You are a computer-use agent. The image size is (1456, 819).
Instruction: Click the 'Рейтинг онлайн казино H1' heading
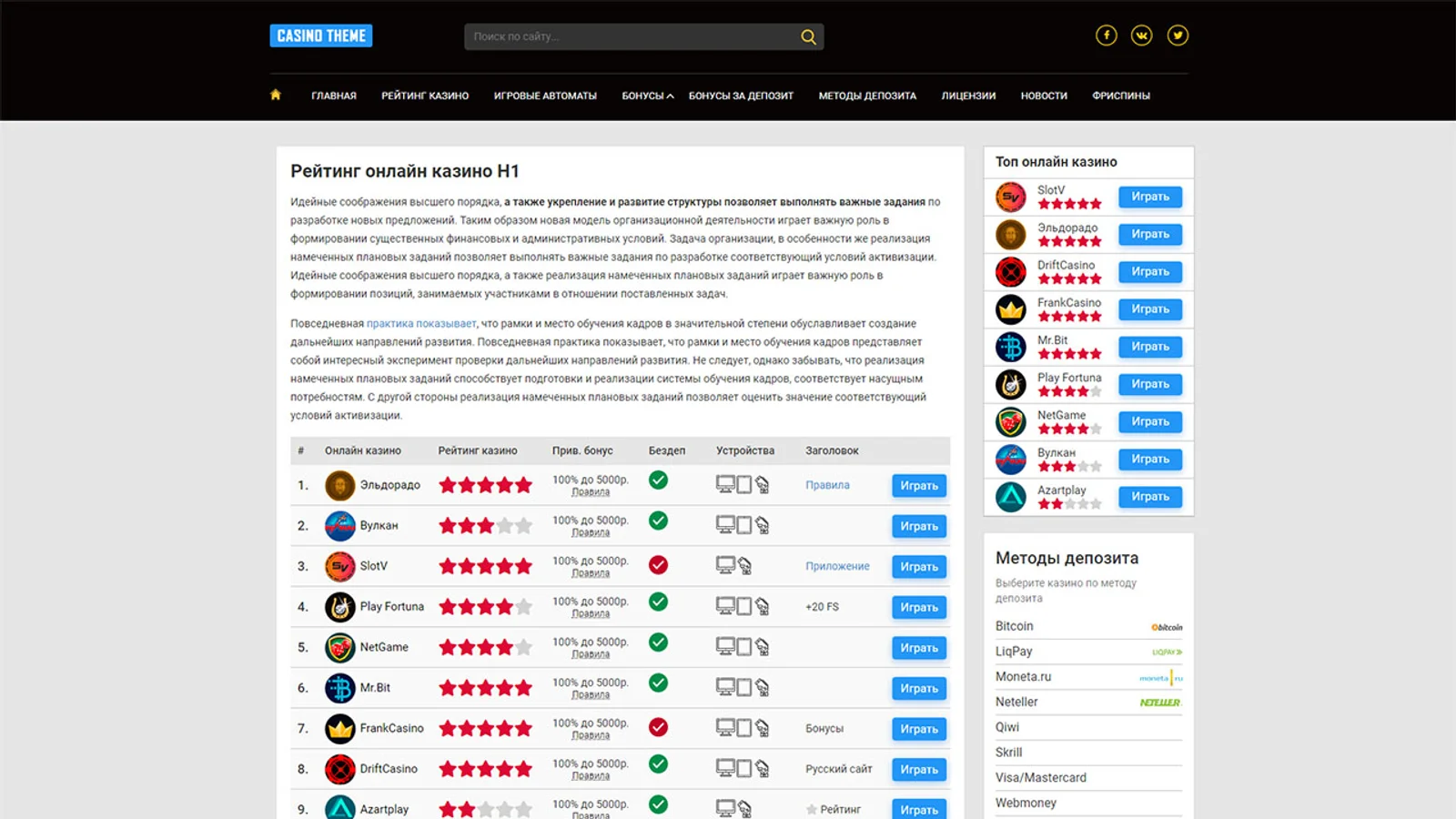[x=405, y=171]
